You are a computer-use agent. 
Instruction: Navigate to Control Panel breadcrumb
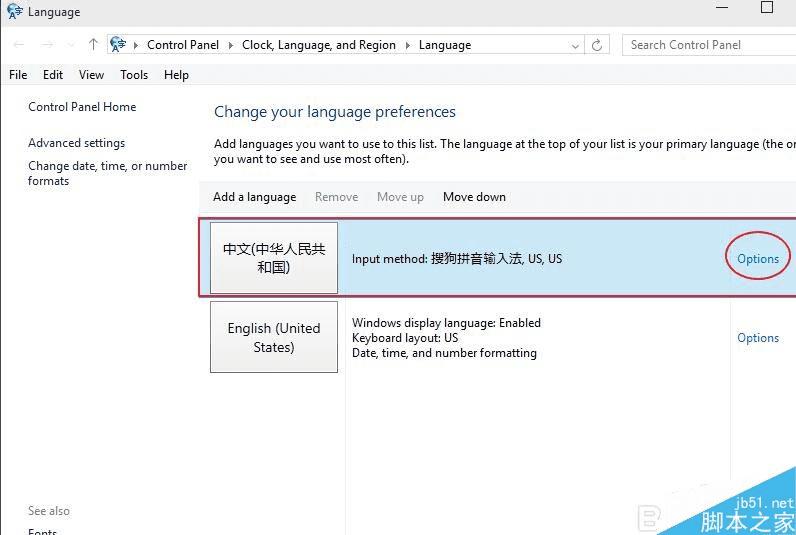coord(183,45)
